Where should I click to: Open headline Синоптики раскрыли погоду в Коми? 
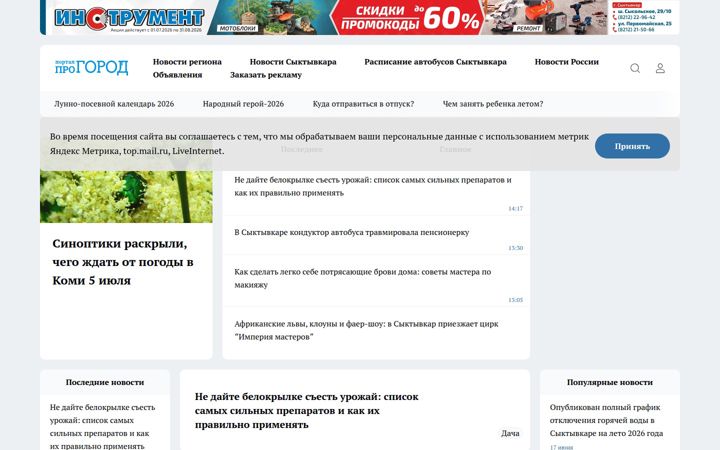coord(123,262)
